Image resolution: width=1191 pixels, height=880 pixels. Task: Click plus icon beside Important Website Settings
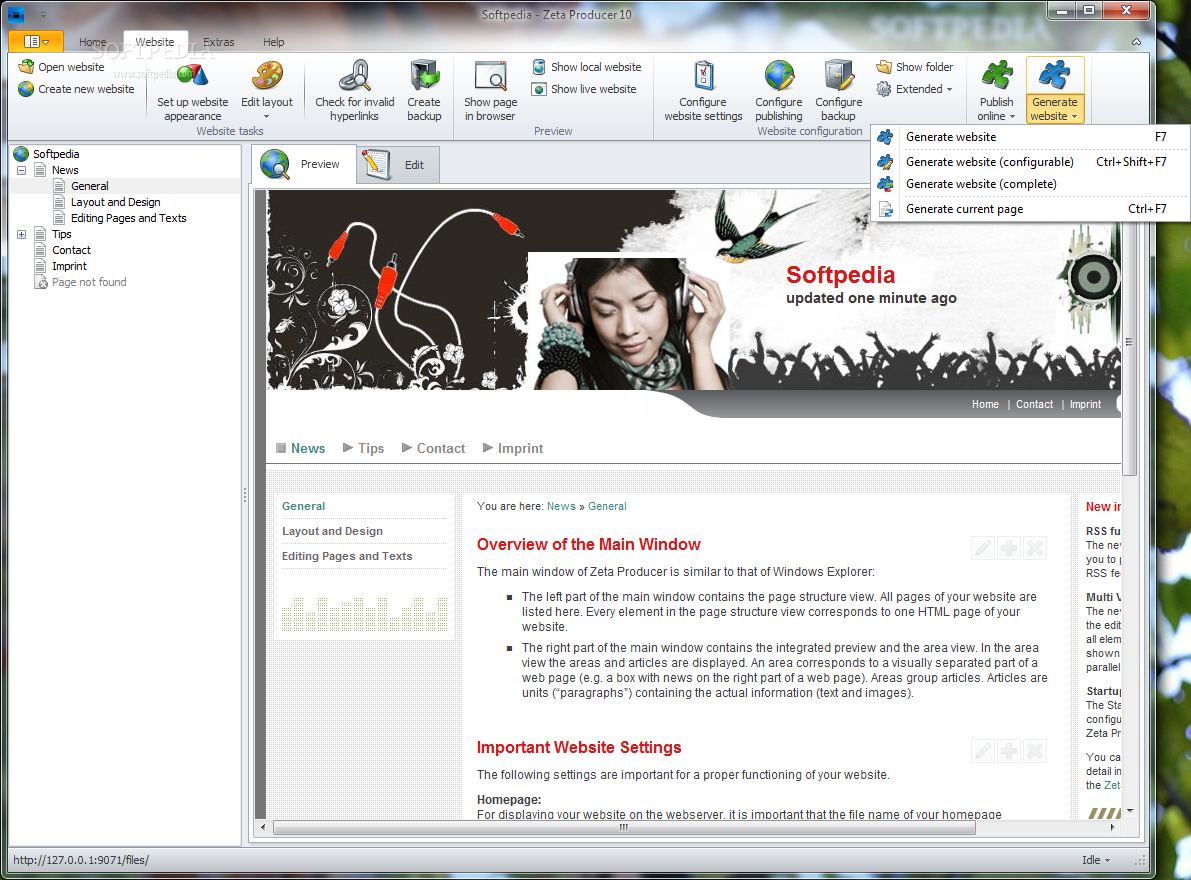(x=1009, y=751)
